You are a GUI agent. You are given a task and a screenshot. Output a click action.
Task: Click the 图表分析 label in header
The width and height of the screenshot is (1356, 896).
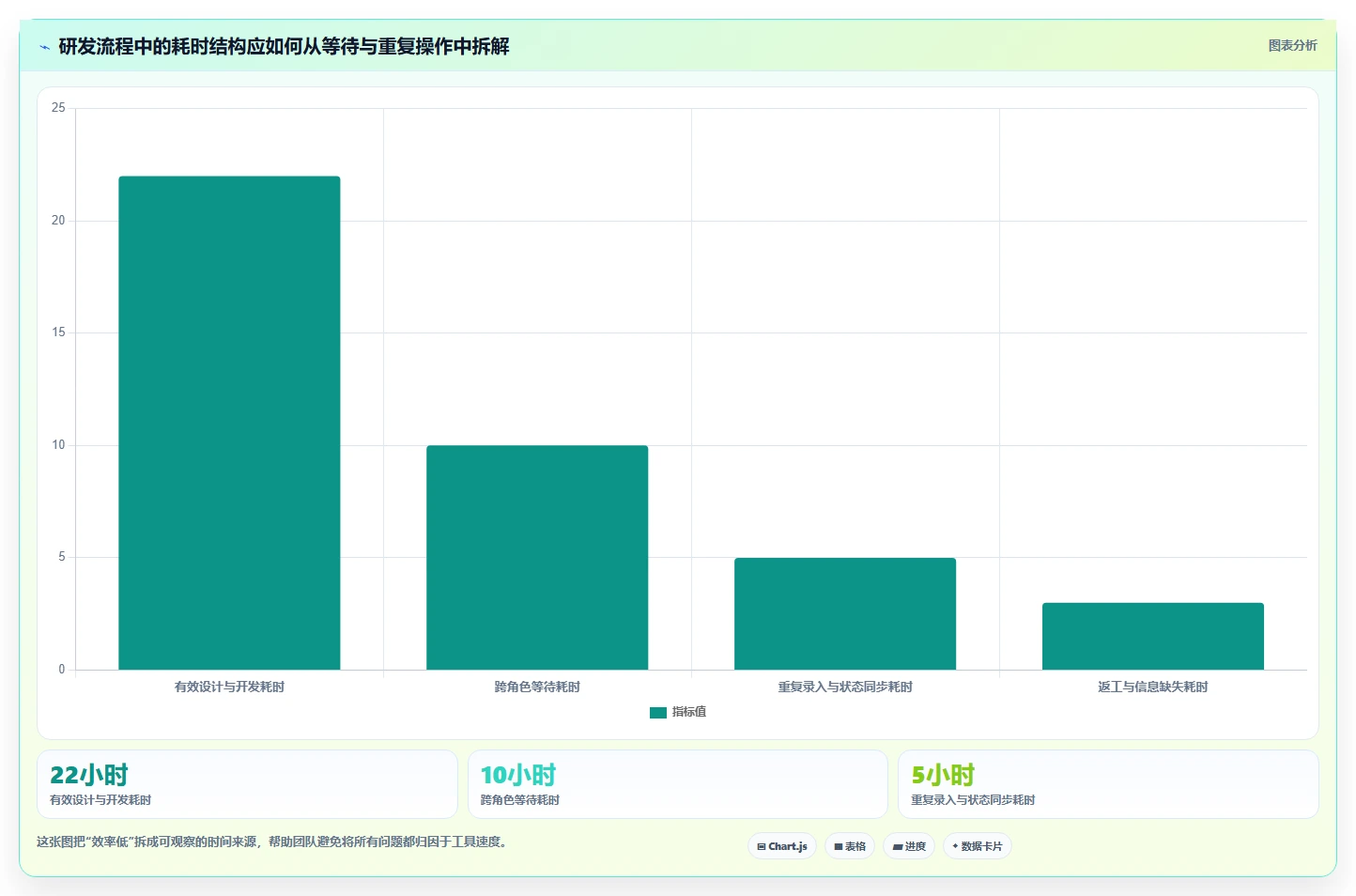coord(1292,45)
